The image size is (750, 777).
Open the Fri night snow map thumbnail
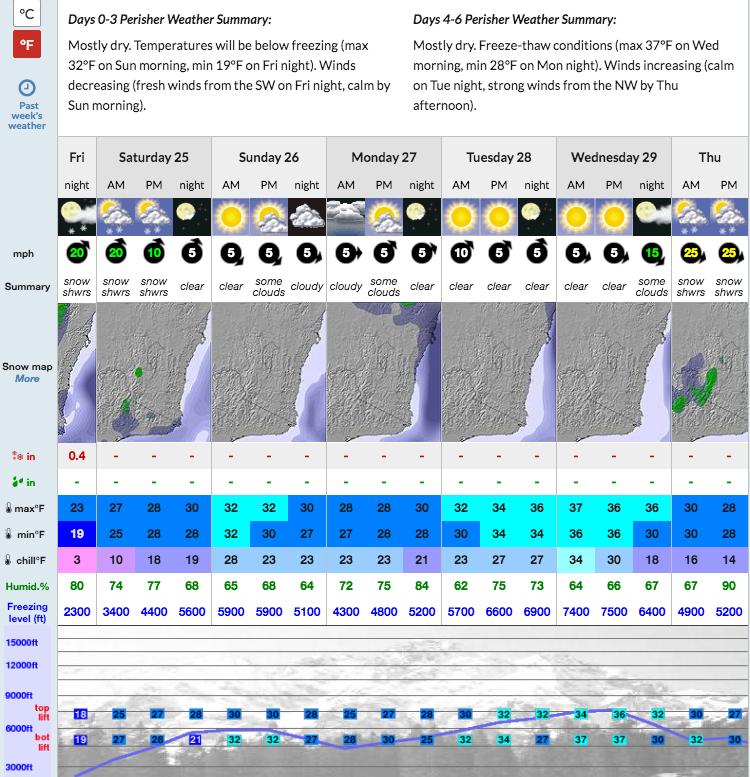[x=77, y=372]
